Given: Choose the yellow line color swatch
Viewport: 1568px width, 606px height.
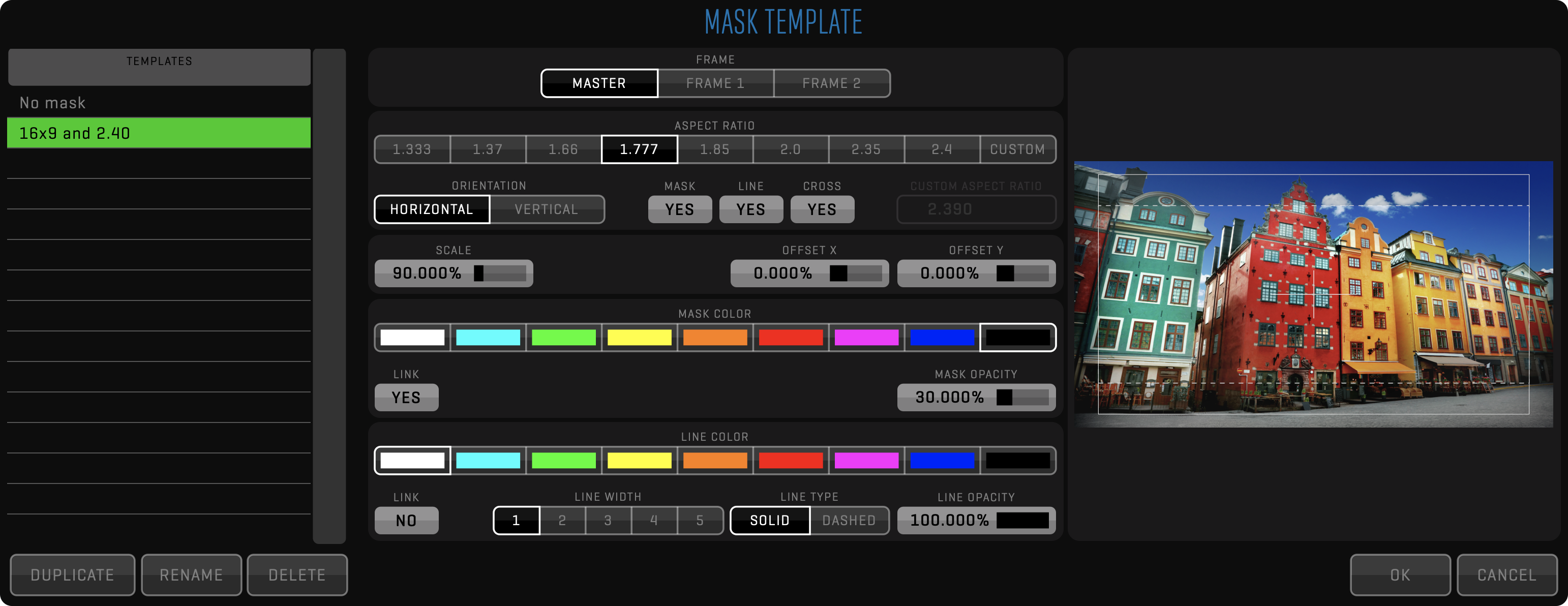Looking at the screenshot, I should click(x=639, y=461).
